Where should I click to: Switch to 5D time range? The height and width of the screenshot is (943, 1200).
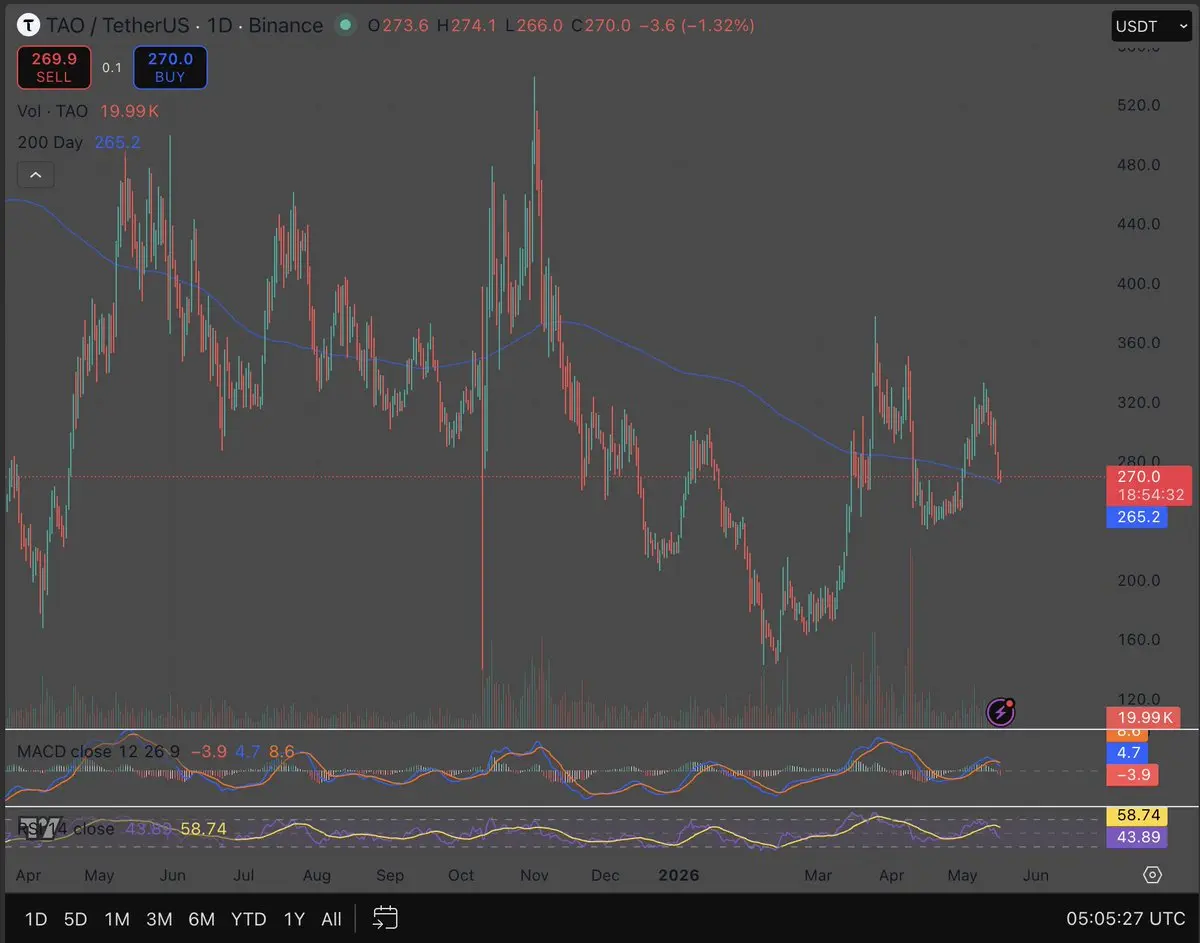tap(76, 919)
